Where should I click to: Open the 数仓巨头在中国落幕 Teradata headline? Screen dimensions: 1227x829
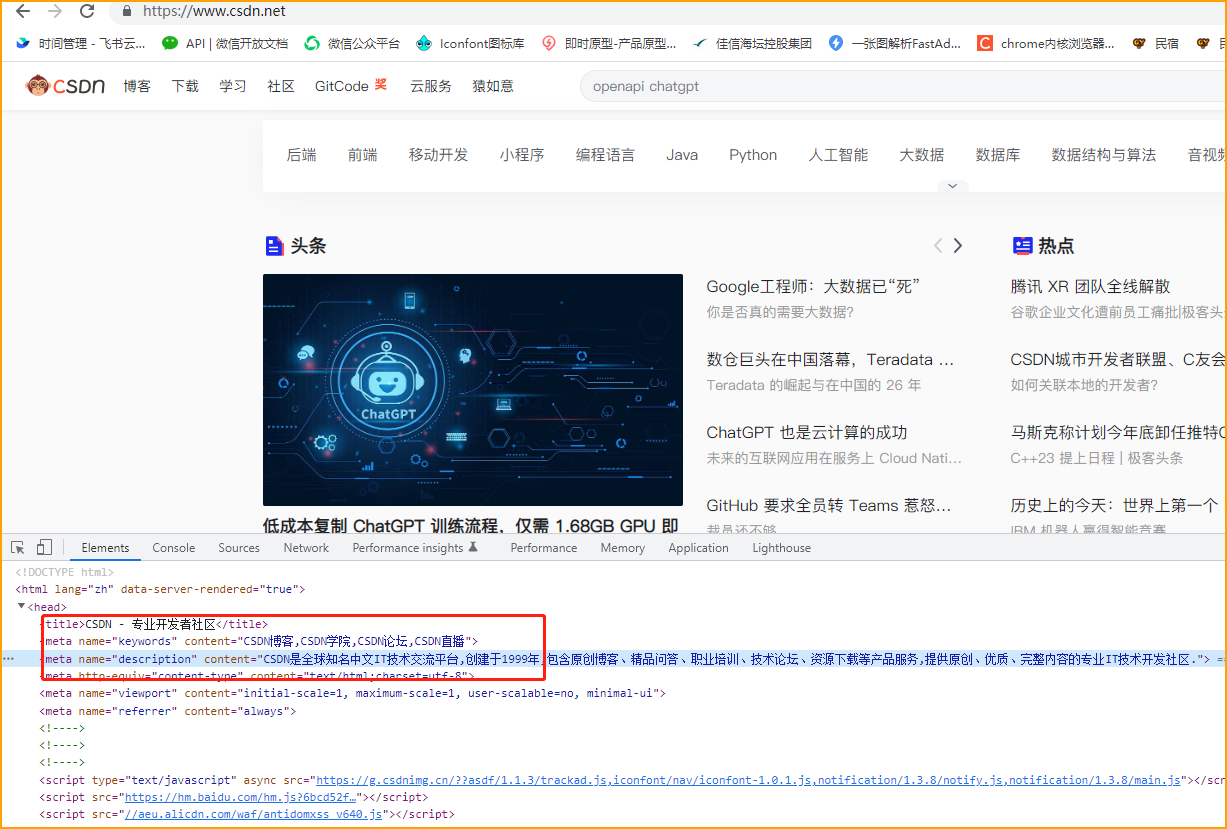click(x=830, y=360)
